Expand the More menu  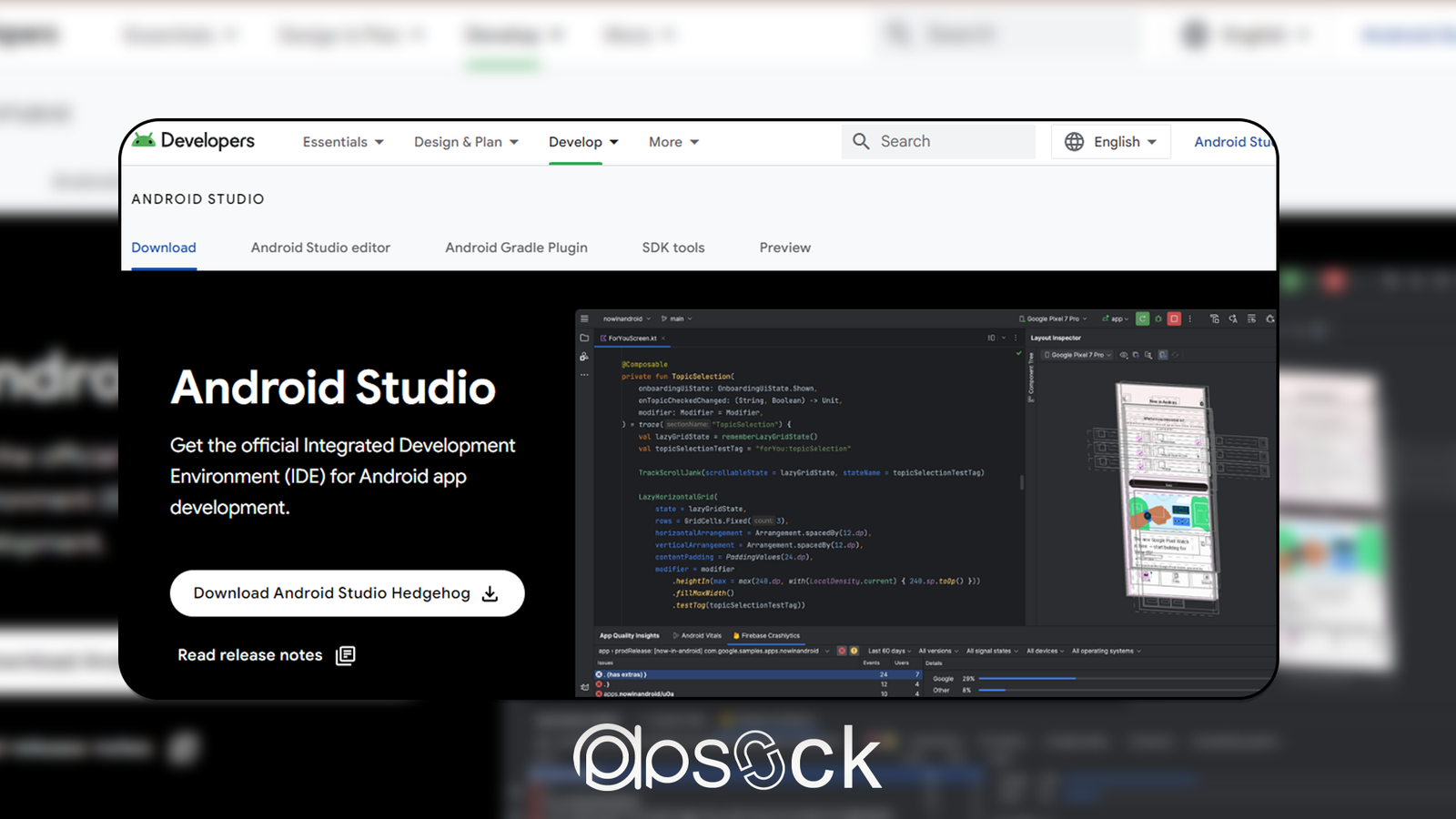tap(673, 142)
